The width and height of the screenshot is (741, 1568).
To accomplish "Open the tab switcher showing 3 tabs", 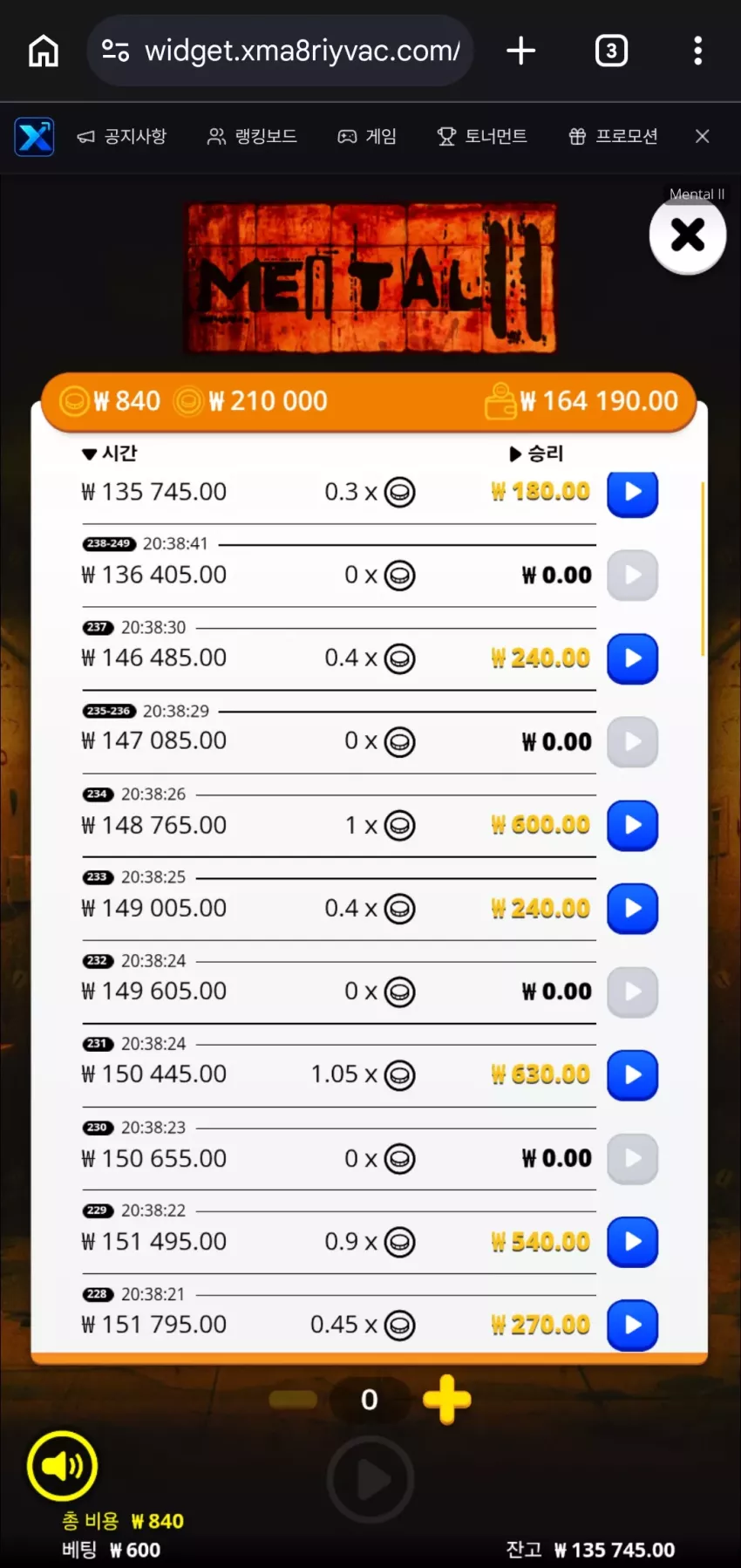I will tap(611, 51).
